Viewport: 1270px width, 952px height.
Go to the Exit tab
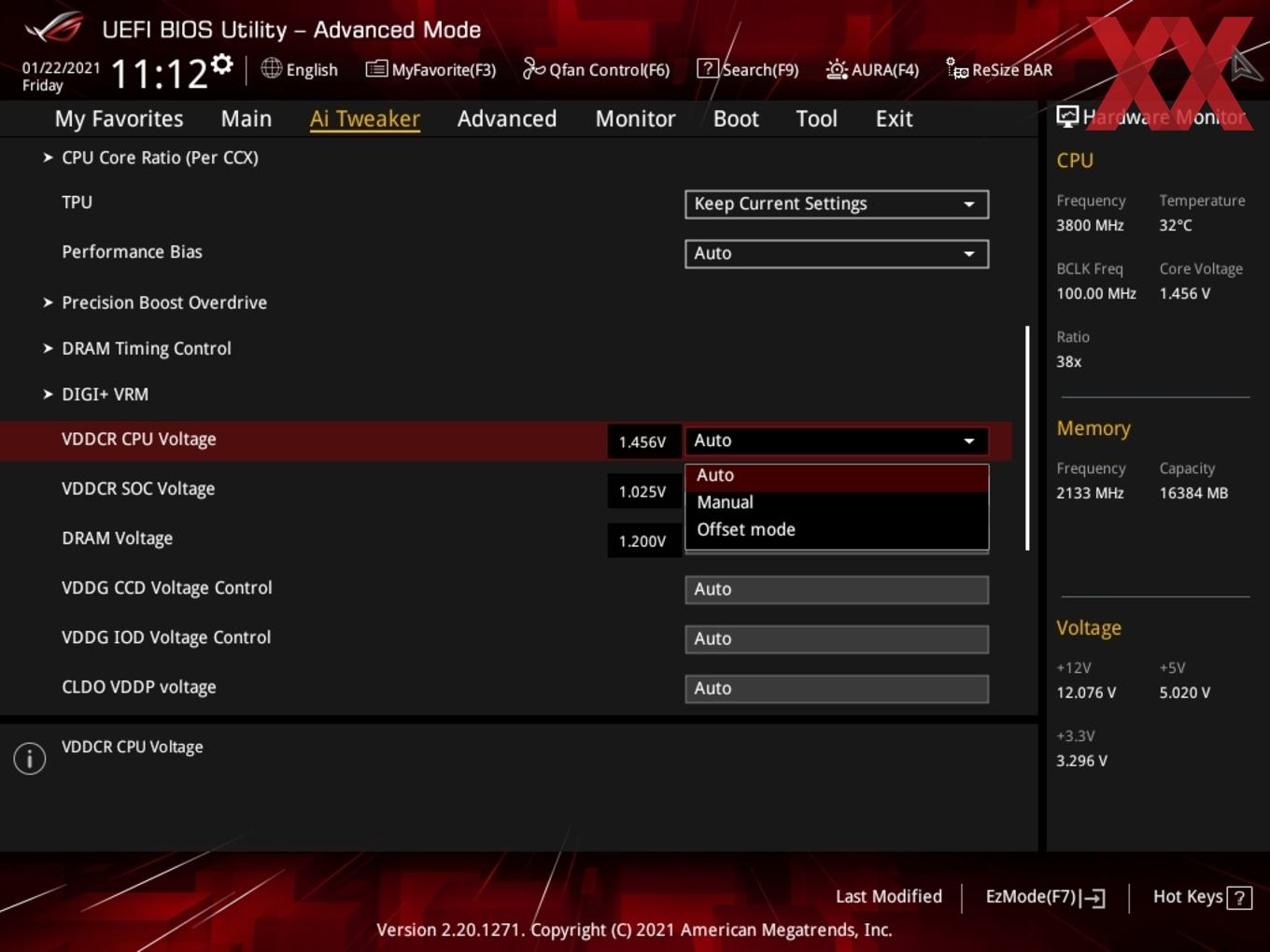pos(894,119)
